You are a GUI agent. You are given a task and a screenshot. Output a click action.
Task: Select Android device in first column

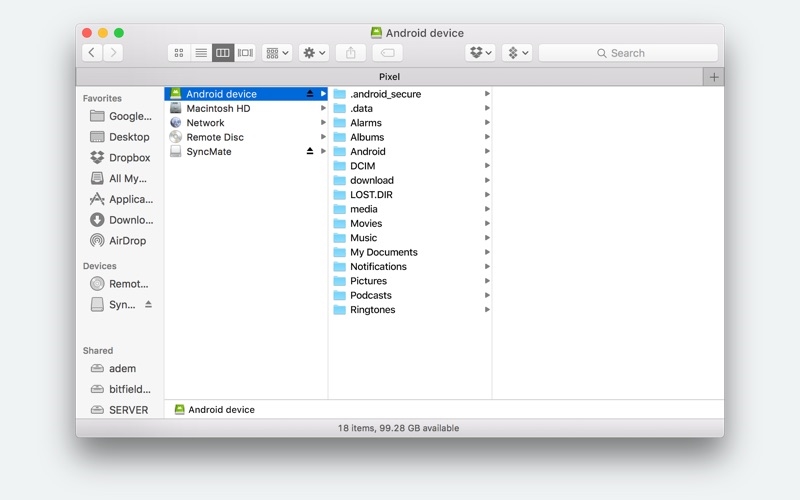pos(246,94)
